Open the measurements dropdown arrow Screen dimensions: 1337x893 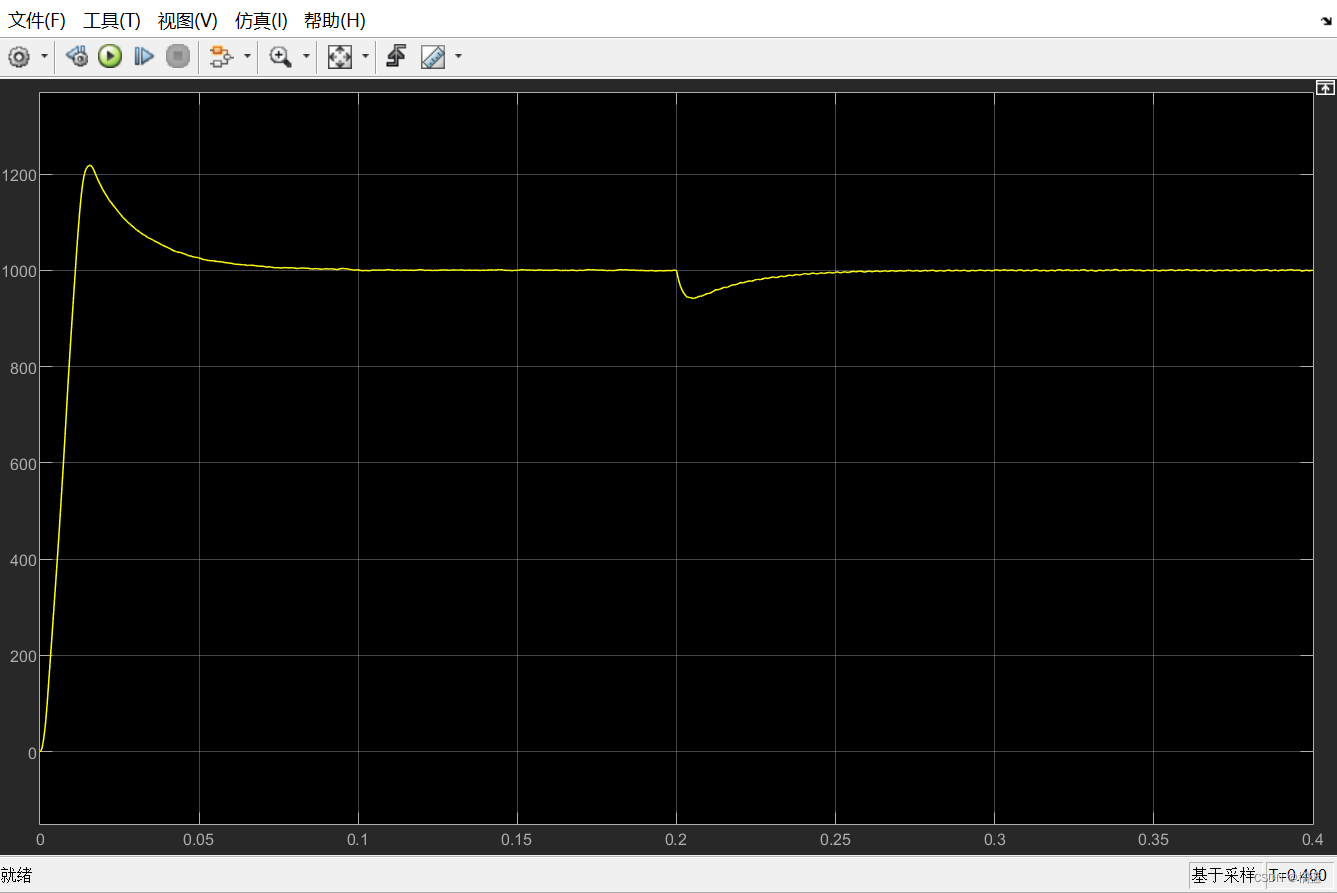[x=457, y=57]
